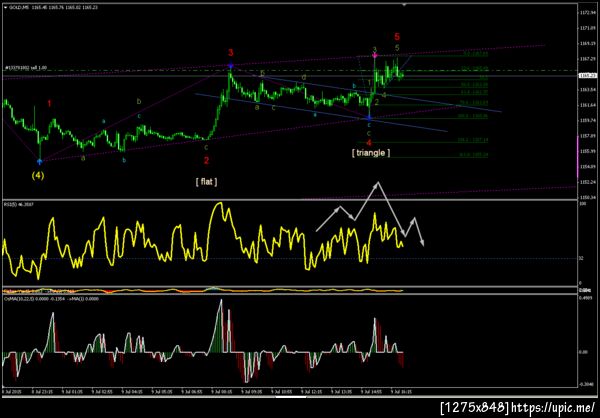Screen dimensions: 600x418
Task: Click the blue arrow marker above (4)
Action: pos(40,161)
